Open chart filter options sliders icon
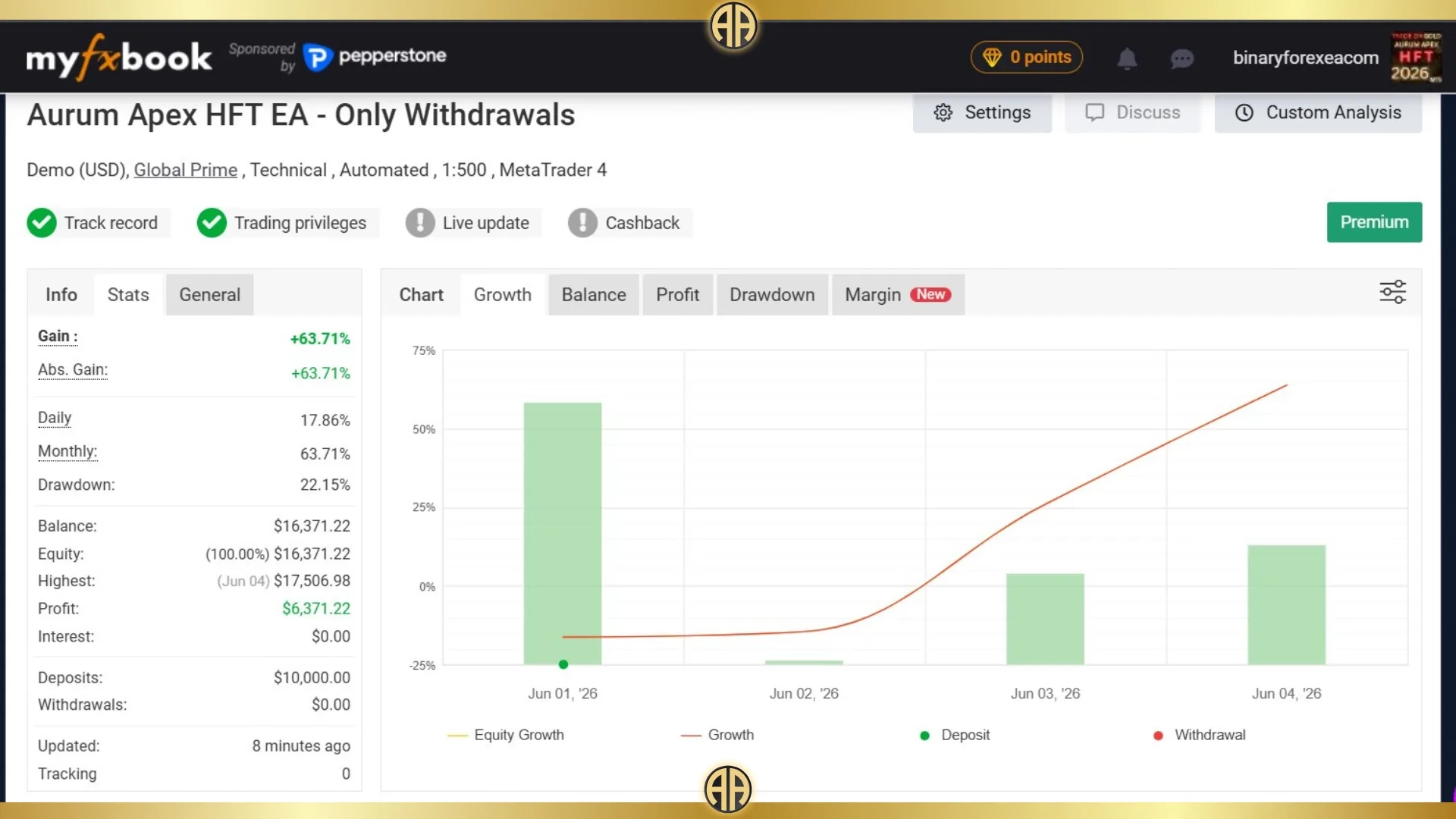1456x819 pixels. click(1392, 292)
